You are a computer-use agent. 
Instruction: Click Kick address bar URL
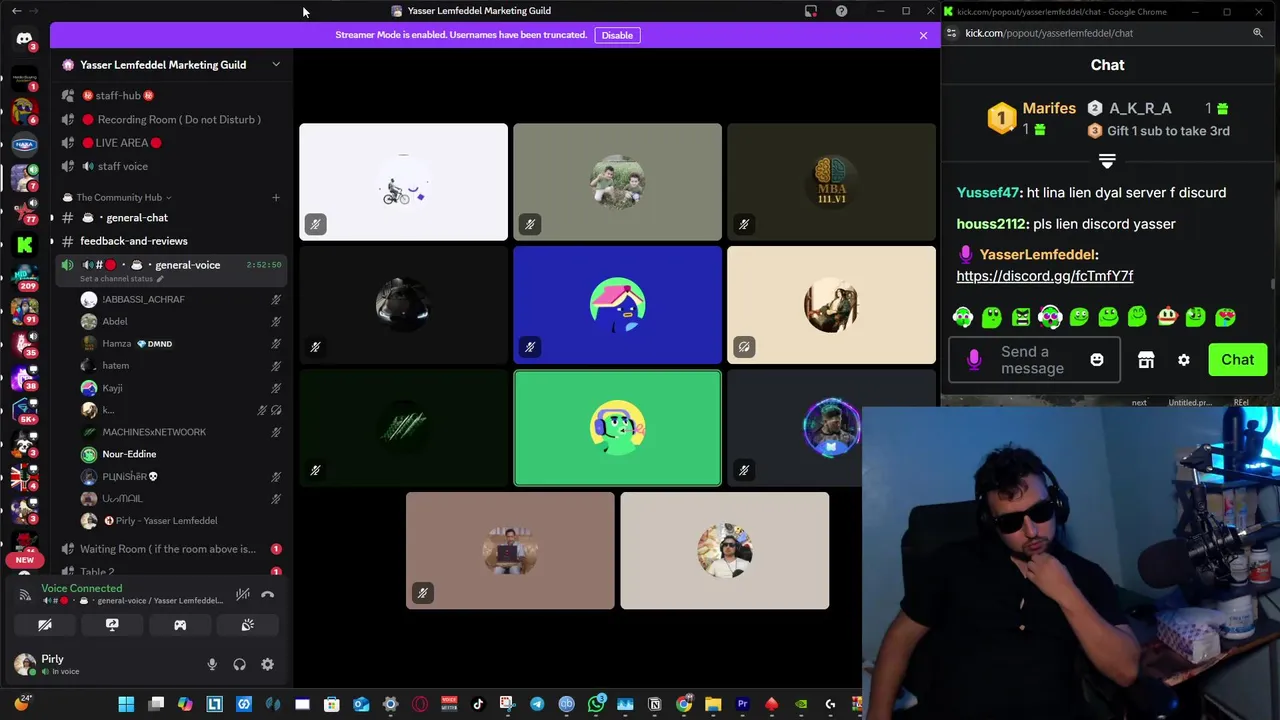[x=1049, y=33]
